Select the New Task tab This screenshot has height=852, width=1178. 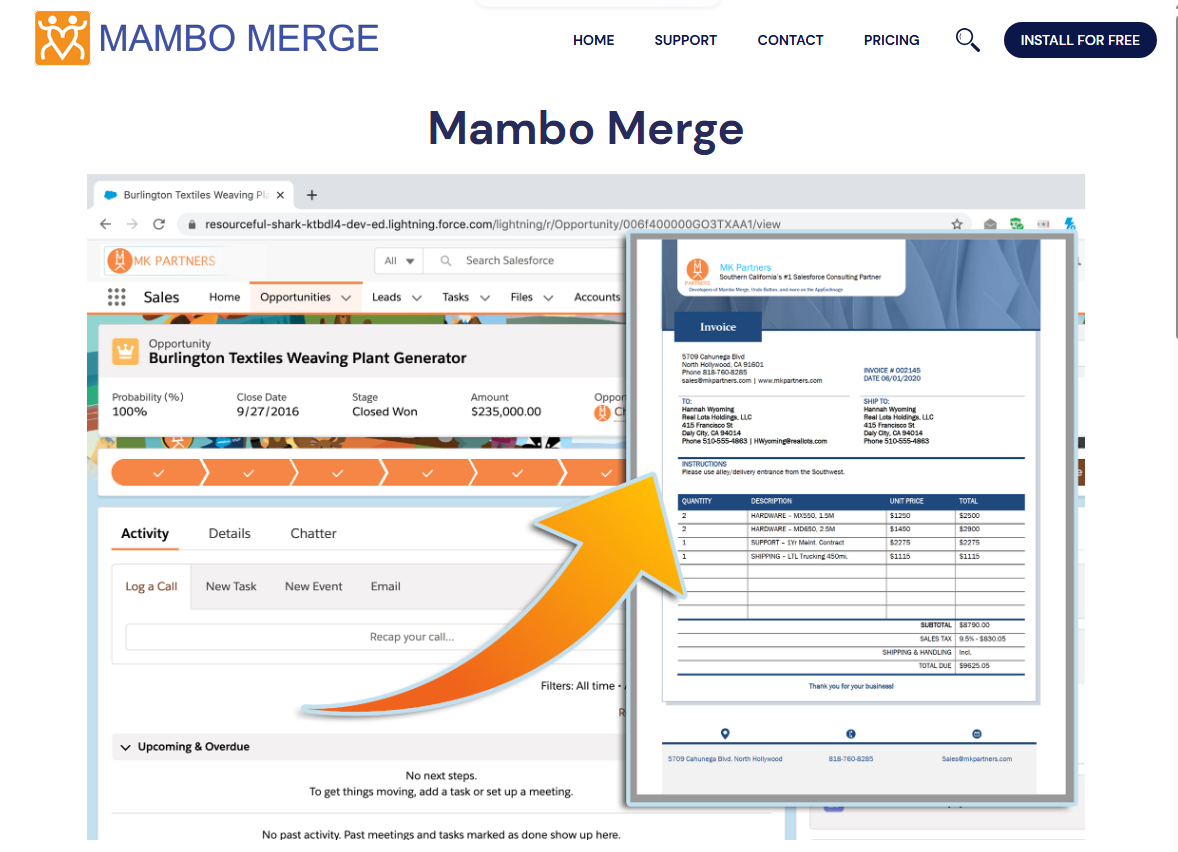(x=231, y=586)
